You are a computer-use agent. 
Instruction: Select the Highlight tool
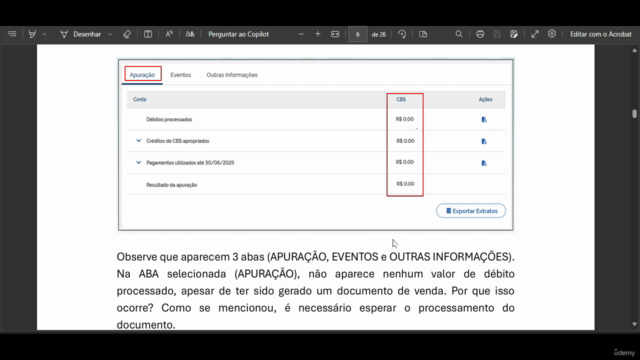pos(32,34)
